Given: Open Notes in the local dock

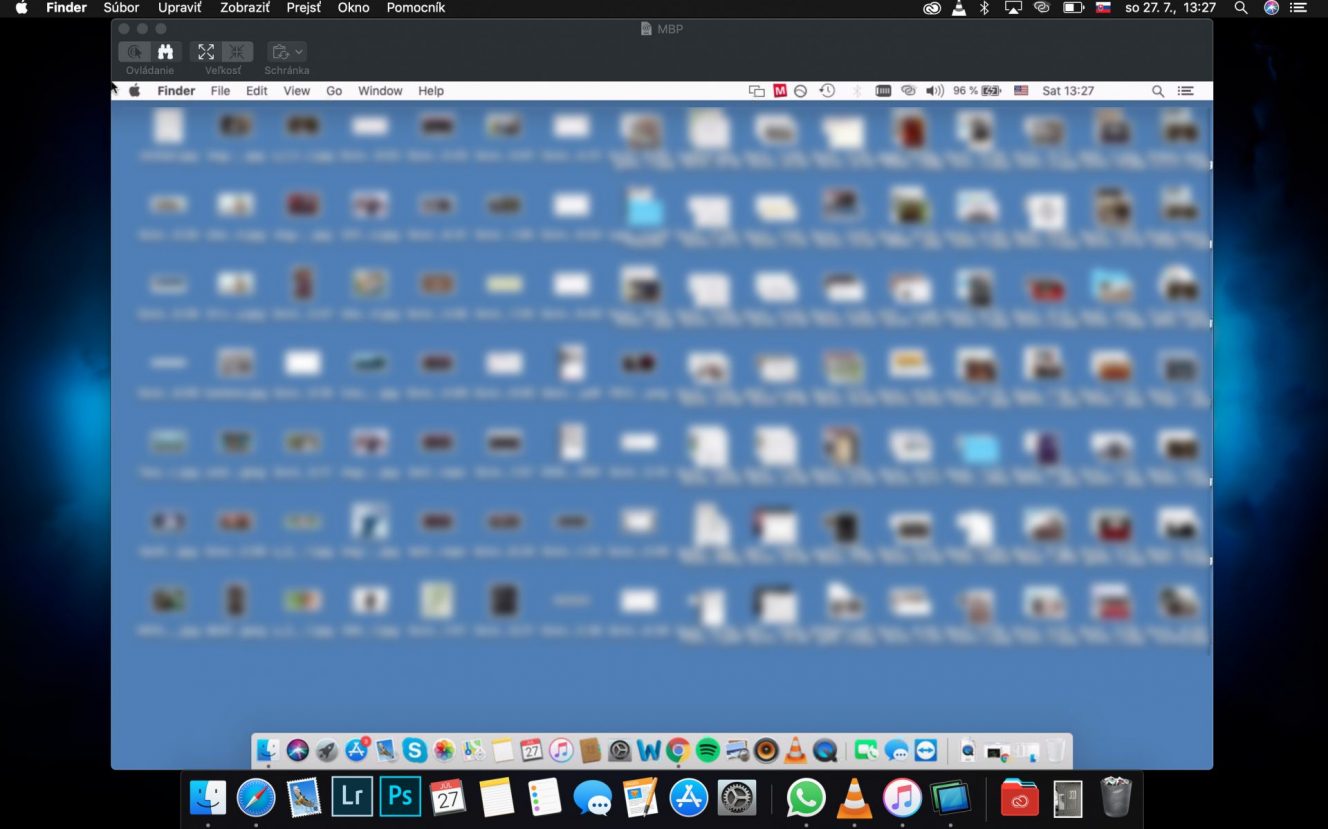Looking at the screenshot, I should pyautogui.click(x=496, y=797).
